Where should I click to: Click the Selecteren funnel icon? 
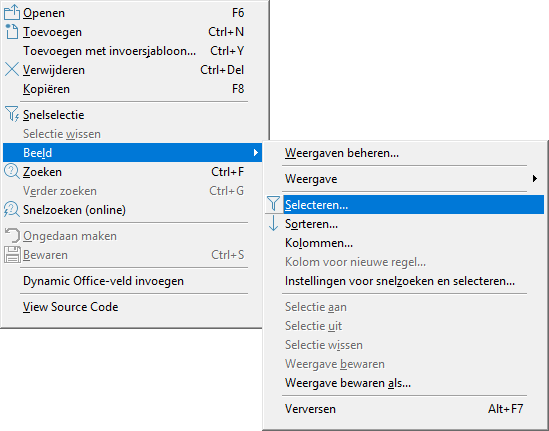(x=273, y=204)
